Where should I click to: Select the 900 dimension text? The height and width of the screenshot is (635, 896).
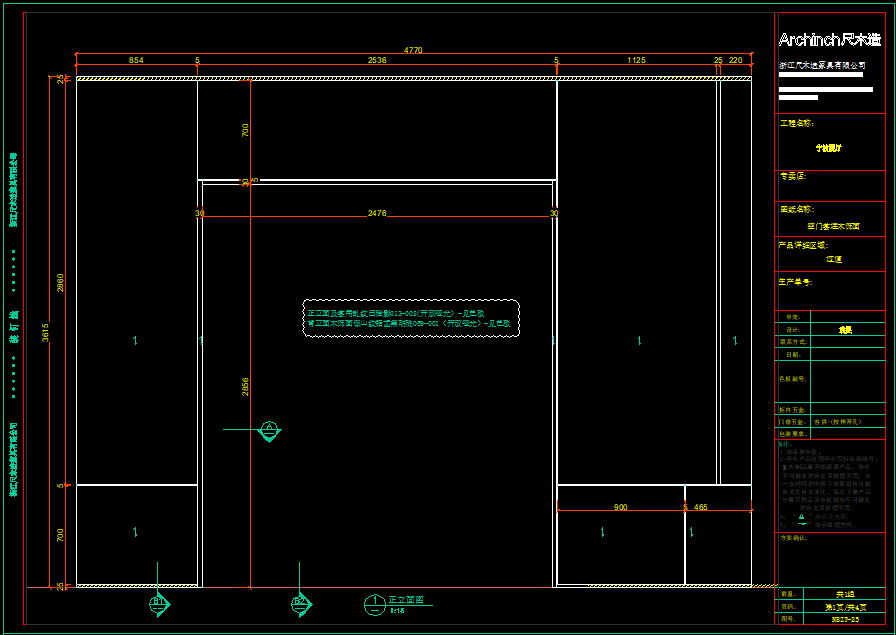click(620, 507)
